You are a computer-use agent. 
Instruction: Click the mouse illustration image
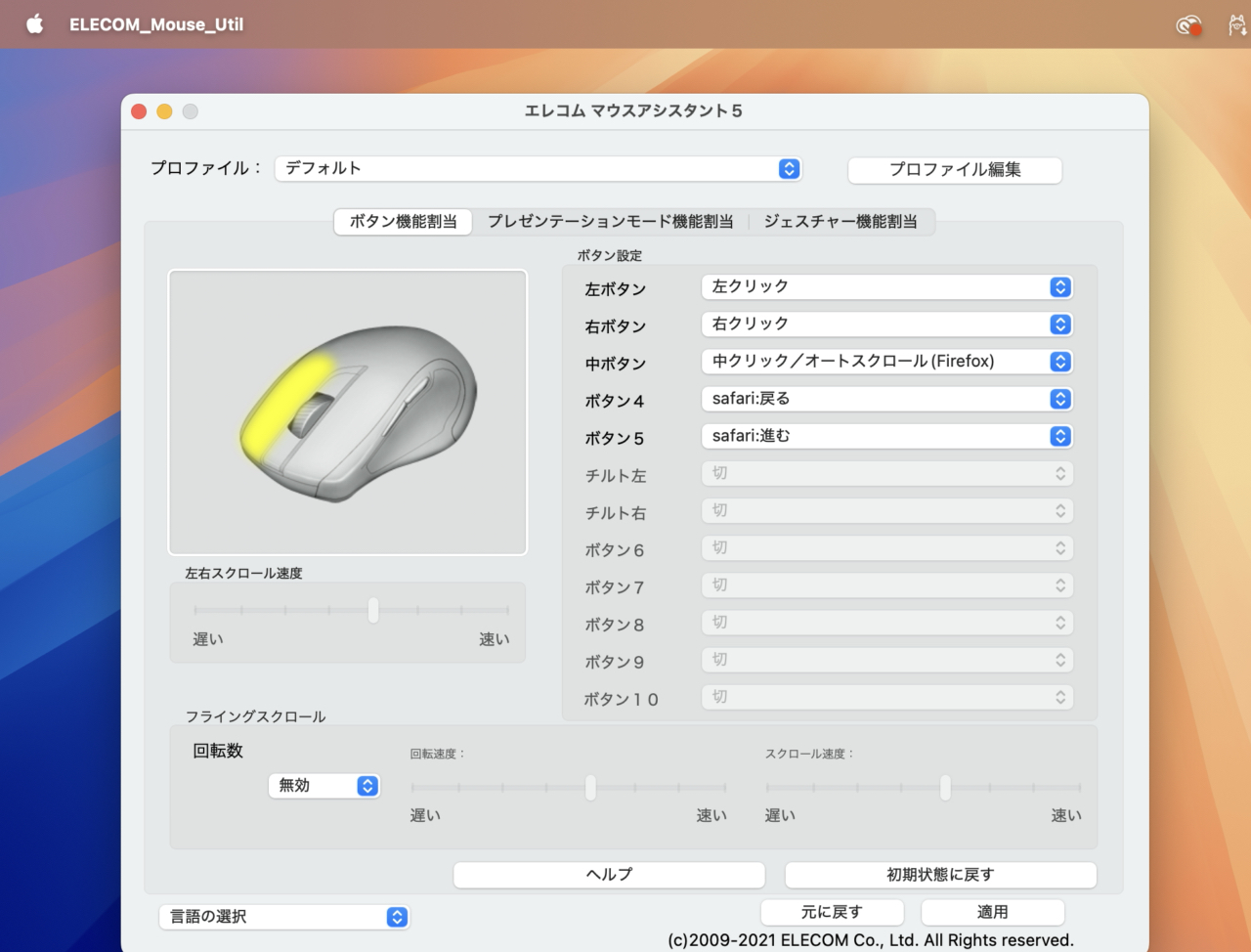pyautogui.click(x=348, y=412)
